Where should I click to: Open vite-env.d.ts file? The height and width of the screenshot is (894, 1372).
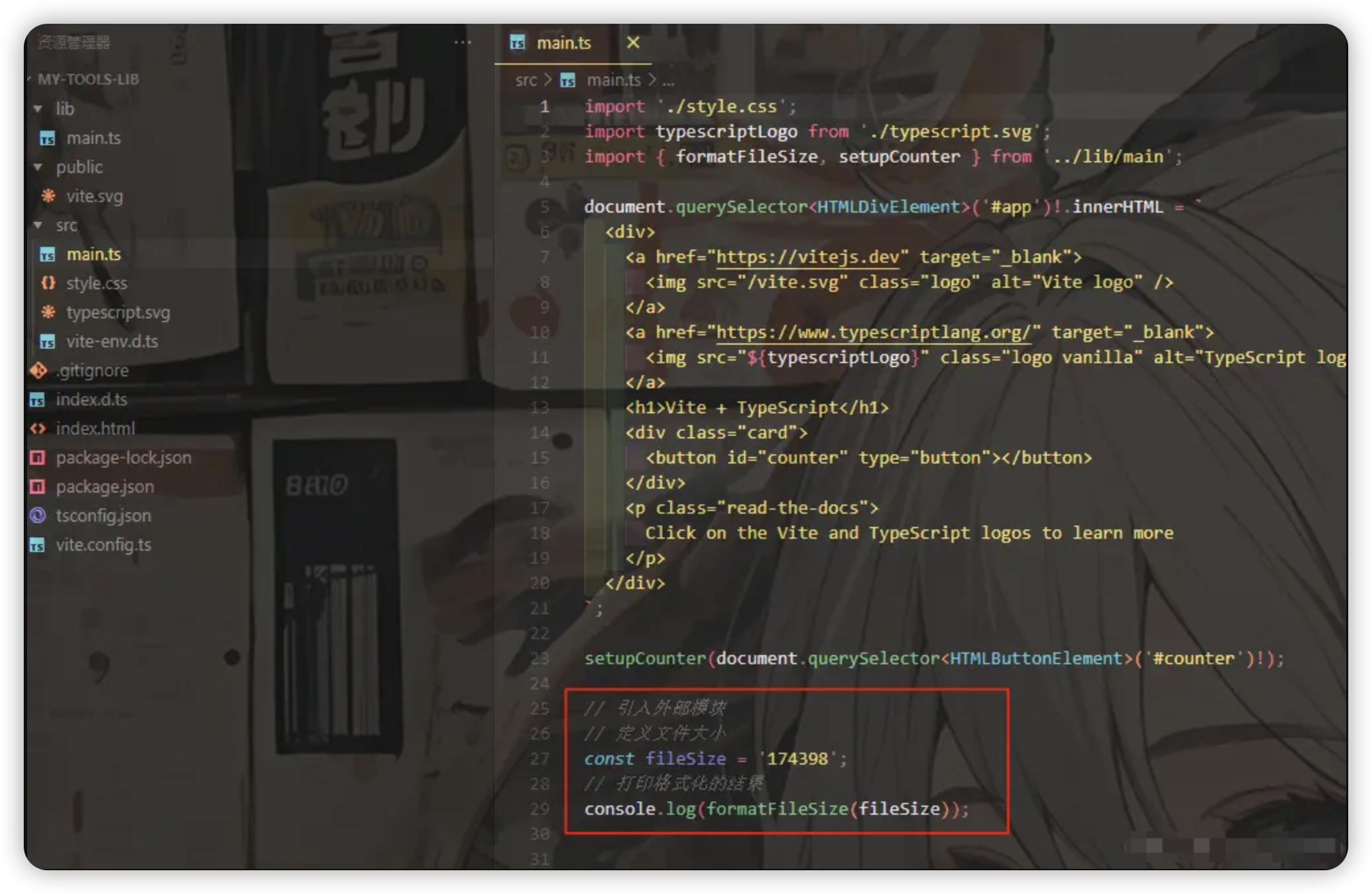(112, 341)
